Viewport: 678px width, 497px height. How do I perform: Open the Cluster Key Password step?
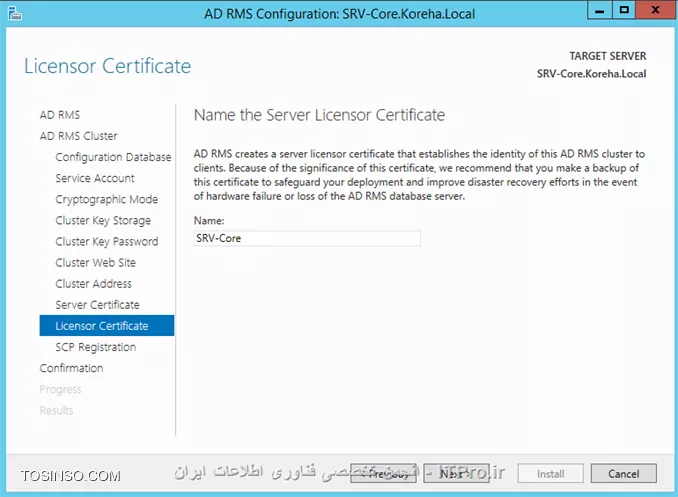(x=106, y=242)
